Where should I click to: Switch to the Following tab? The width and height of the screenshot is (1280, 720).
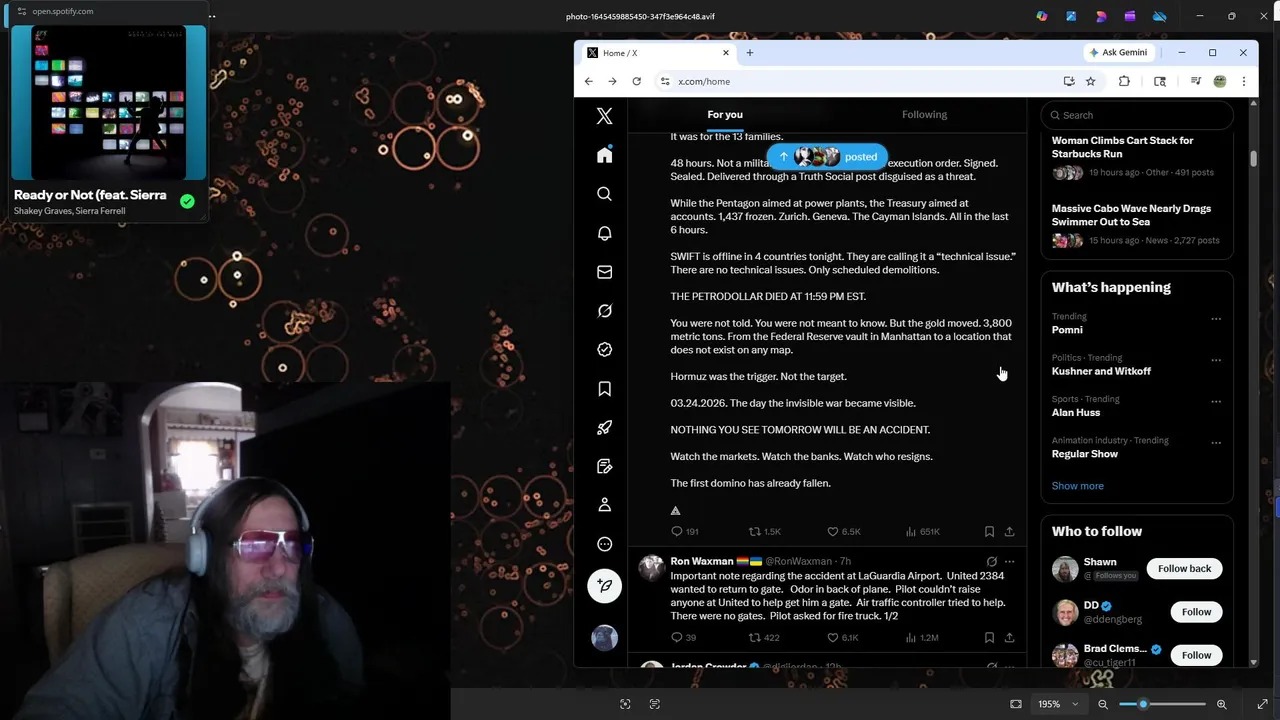click(924, 114)
